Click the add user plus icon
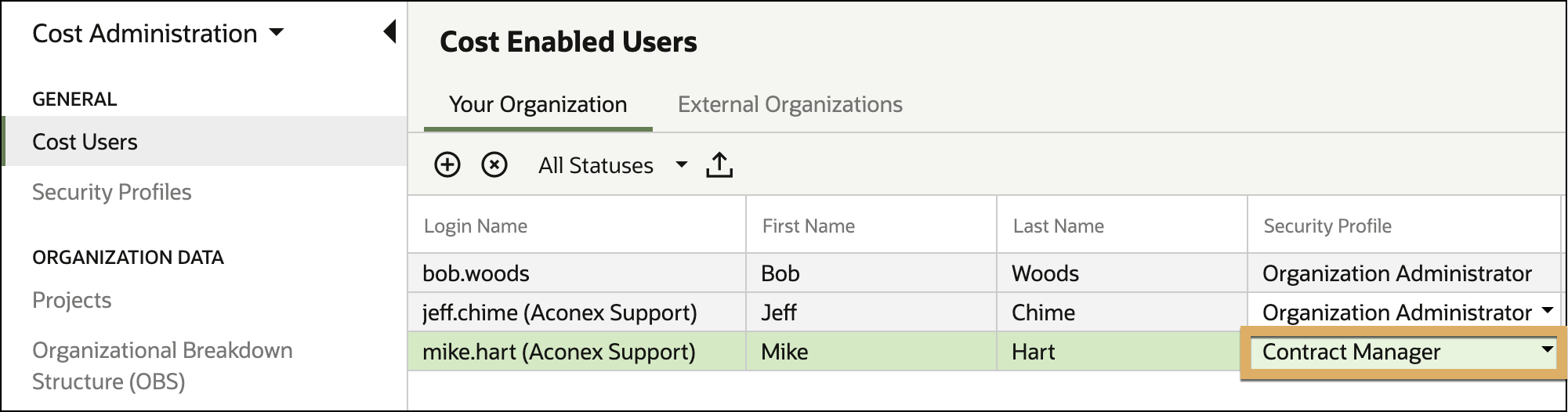Image resolution: width=1568 pixels, height=412 pixels. pyautogui.click(x=447, y=165)
